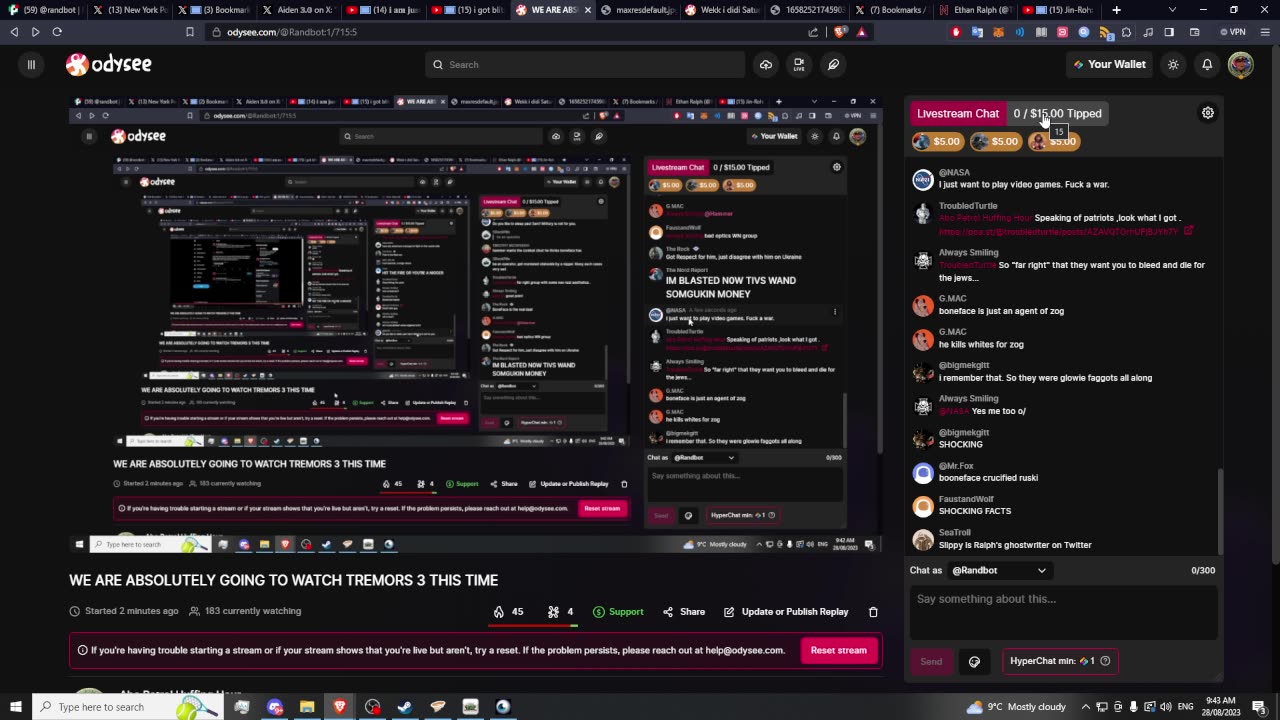The image size is (1280, 720).
Task: Open the second $5.00 tip chip
Action: pyautogui.click(x=996, y=141)
